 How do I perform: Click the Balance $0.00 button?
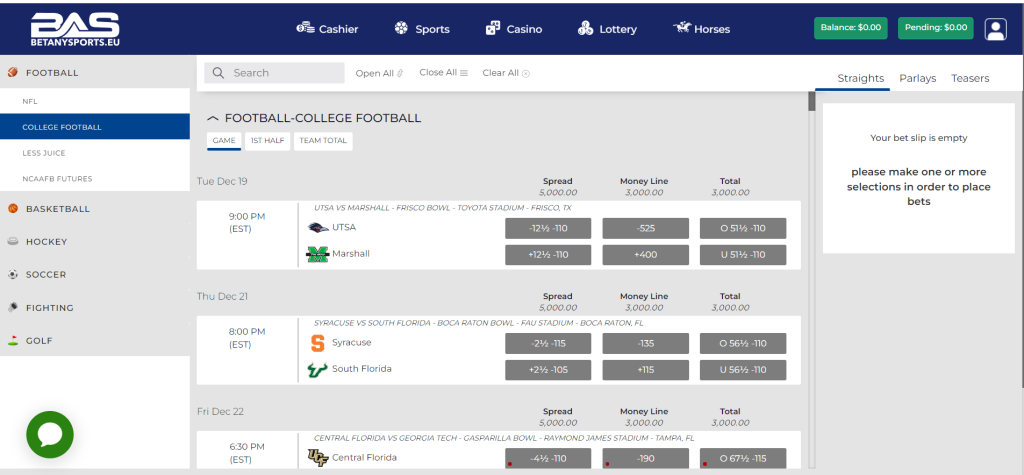(x=851, y=28)
